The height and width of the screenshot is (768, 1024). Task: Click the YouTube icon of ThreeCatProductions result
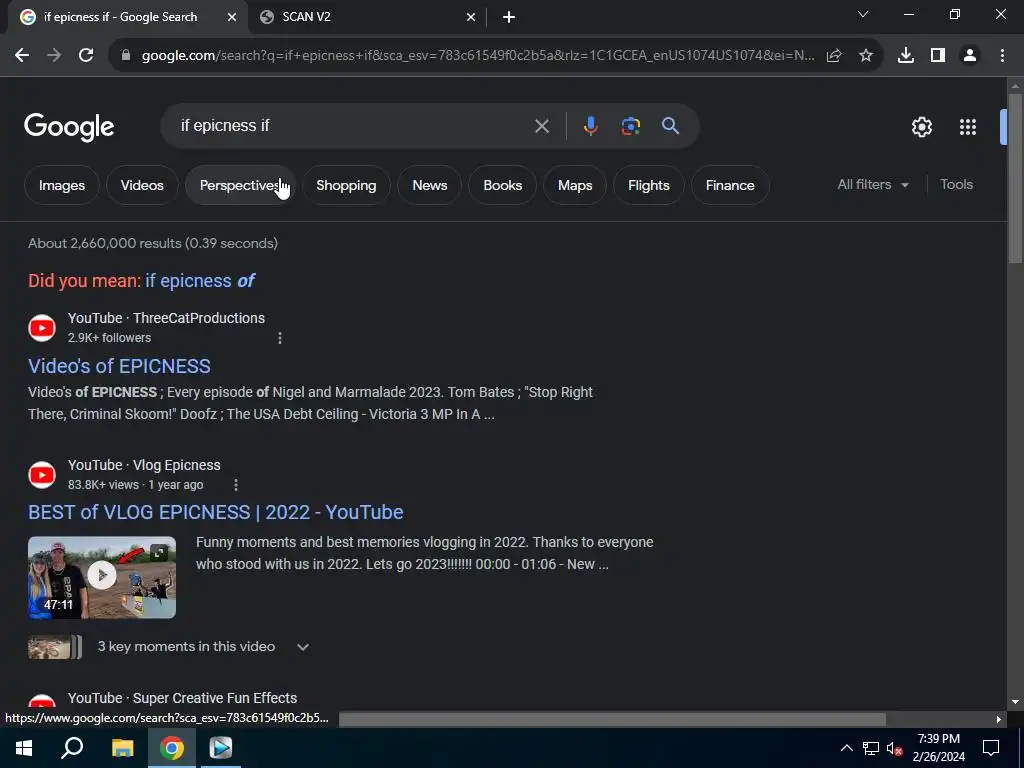(42, 328)
